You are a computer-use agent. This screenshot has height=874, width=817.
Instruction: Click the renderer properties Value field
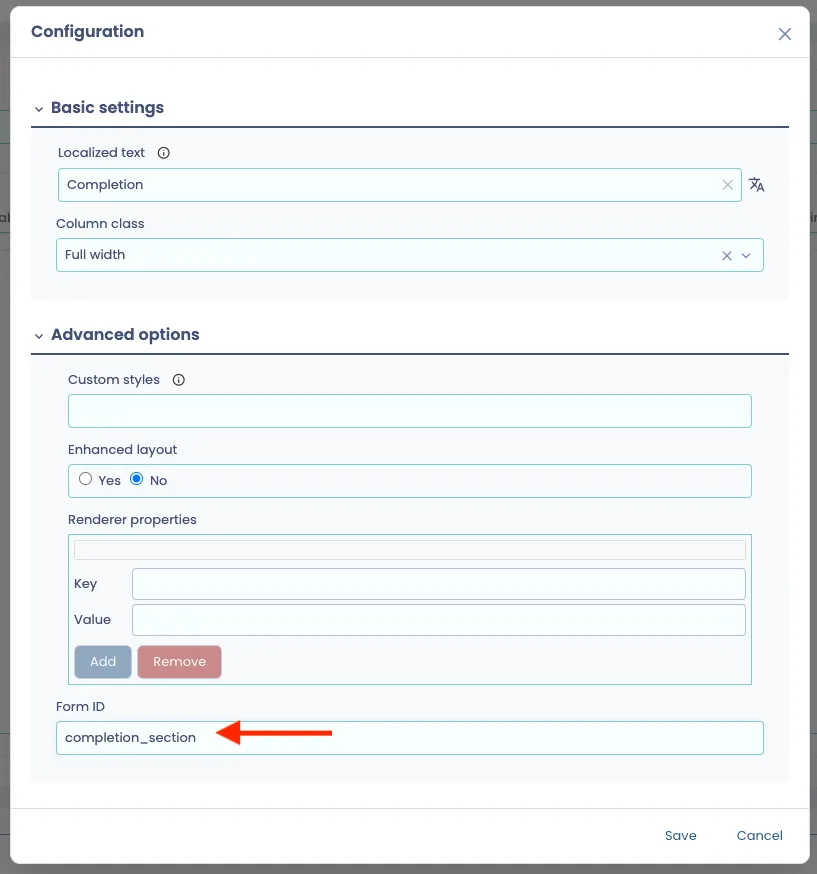[x=439, y=620]
